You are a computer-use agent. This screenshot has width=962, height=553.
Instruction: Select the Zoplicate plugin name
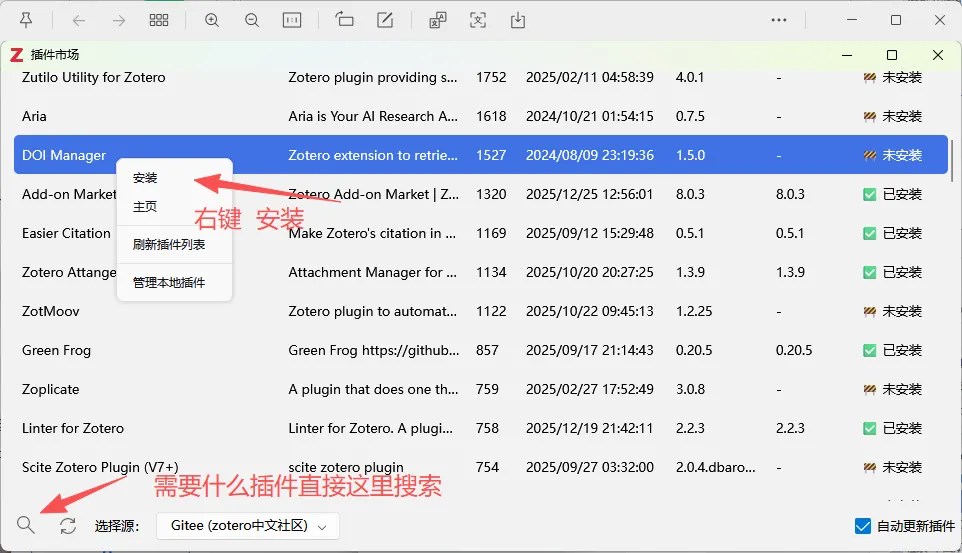pos(50,389)
